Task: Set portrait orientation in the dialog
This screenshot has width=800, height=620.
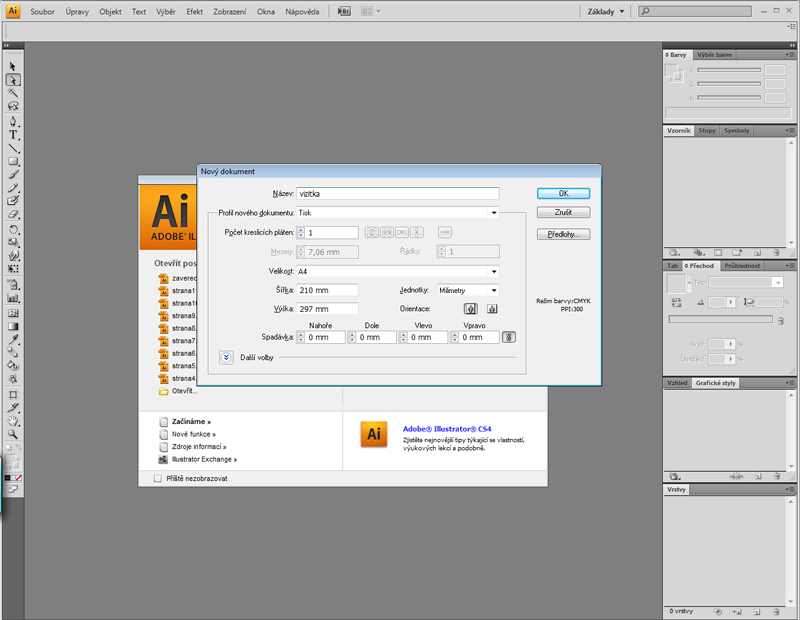Action: [470, 309]
